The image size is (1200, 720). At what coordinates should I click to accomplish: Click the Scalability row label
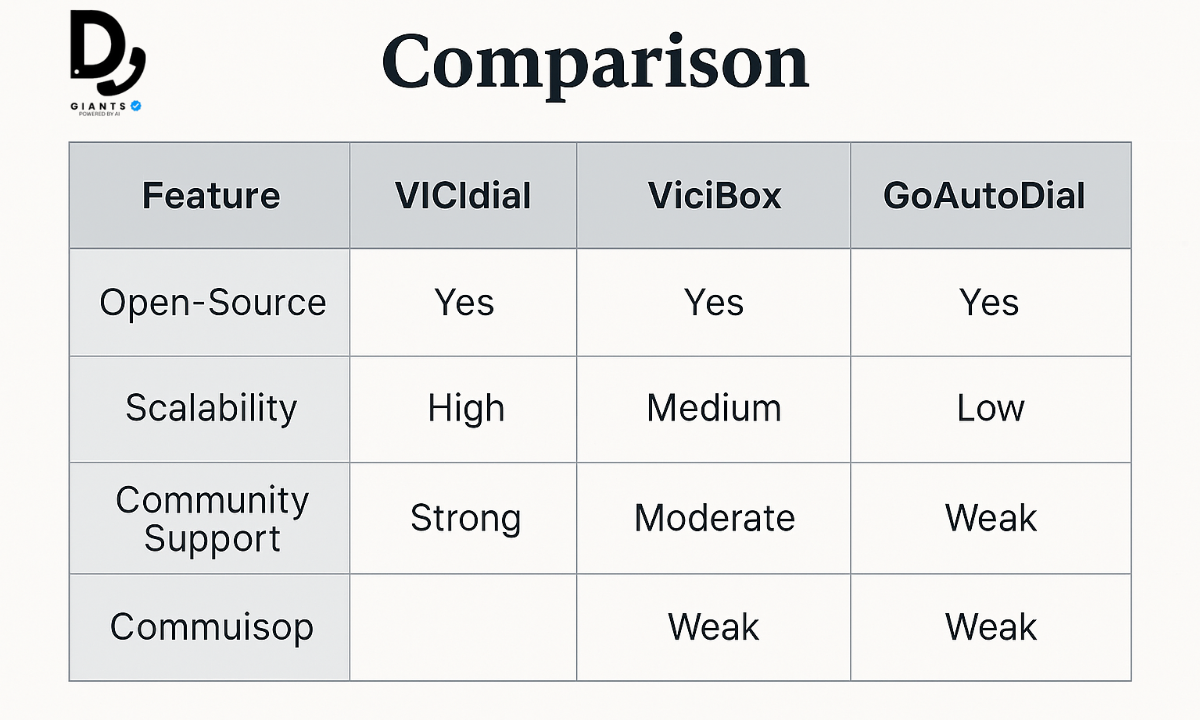tap(211, 408)
